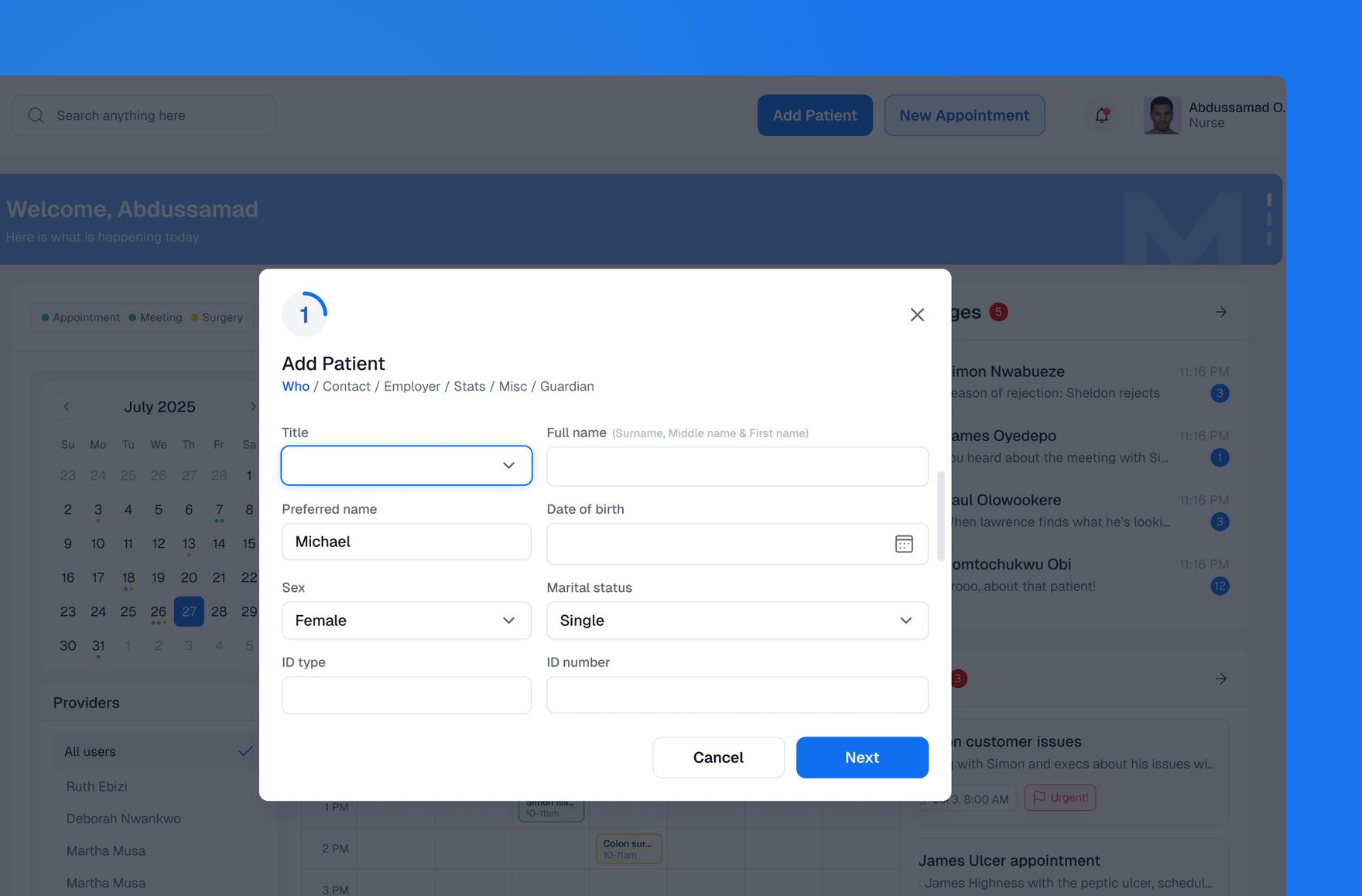Open Abdussamad's profile avatar

click(1162, 115)
